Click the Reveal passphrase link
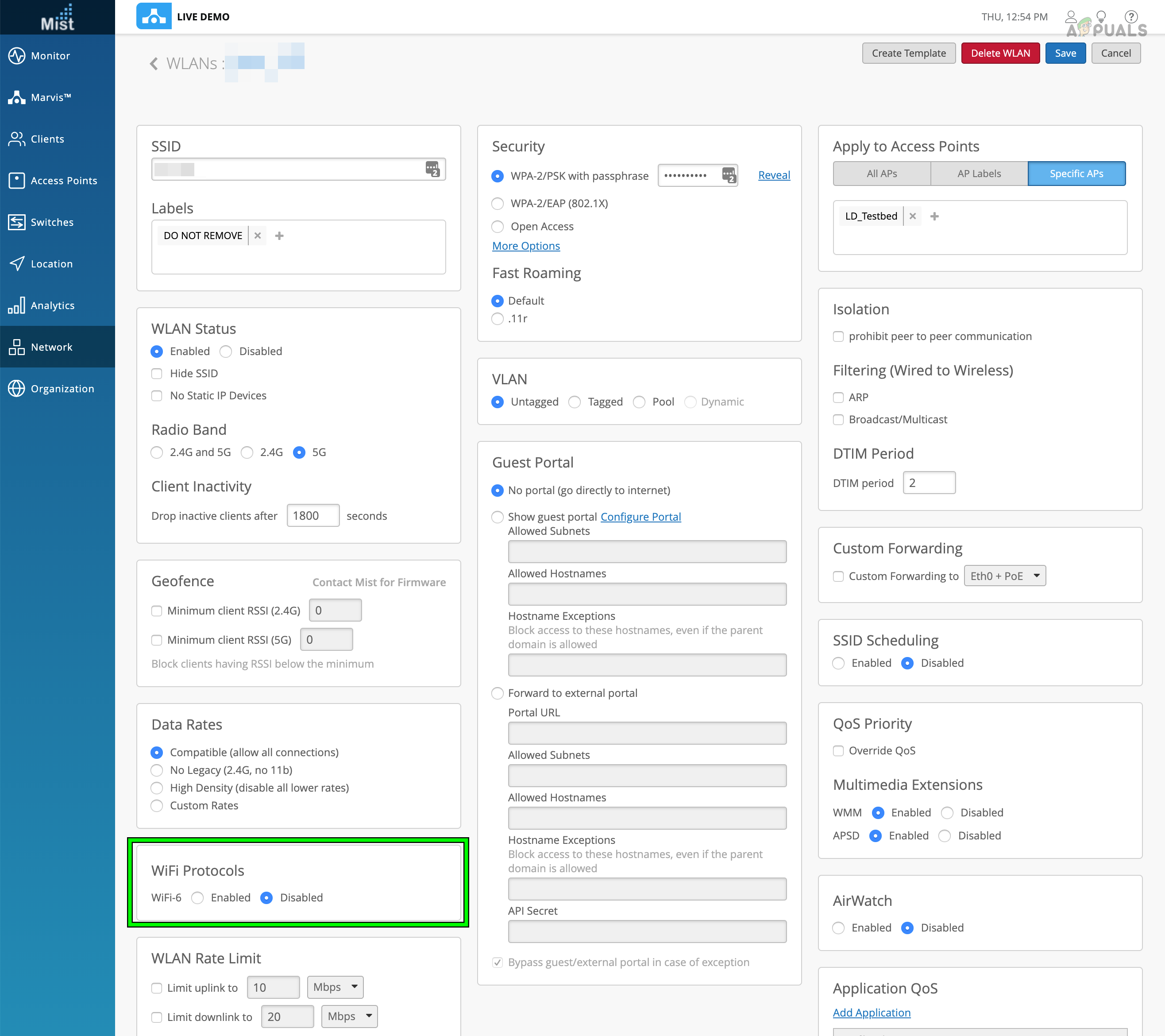Viewport: 1165px width, 1036px height. tap(773, 175)
